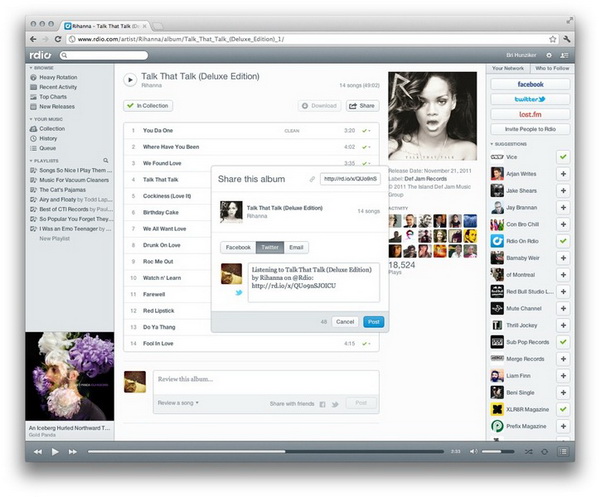Connect with facebook button
This screenshot has width=600, height=497.
(530, 84)
